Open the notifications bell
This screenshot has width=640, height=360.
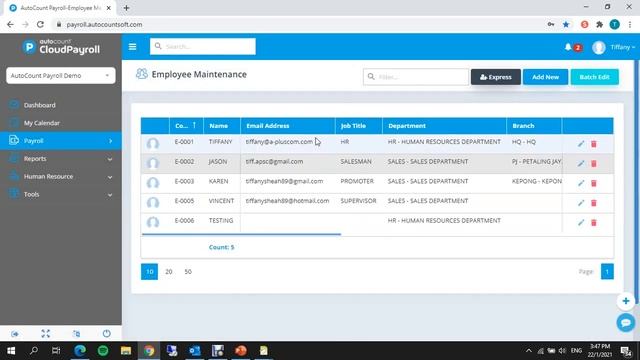[x=568, y=47]
